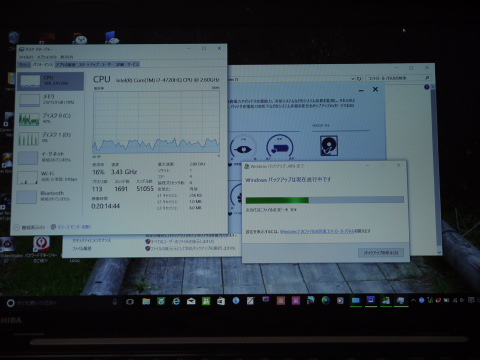Viewport: 480px width, 360px height.
Task: Collapse Task Manager with 簡易表示 chevron
Action: pos(17,227)
